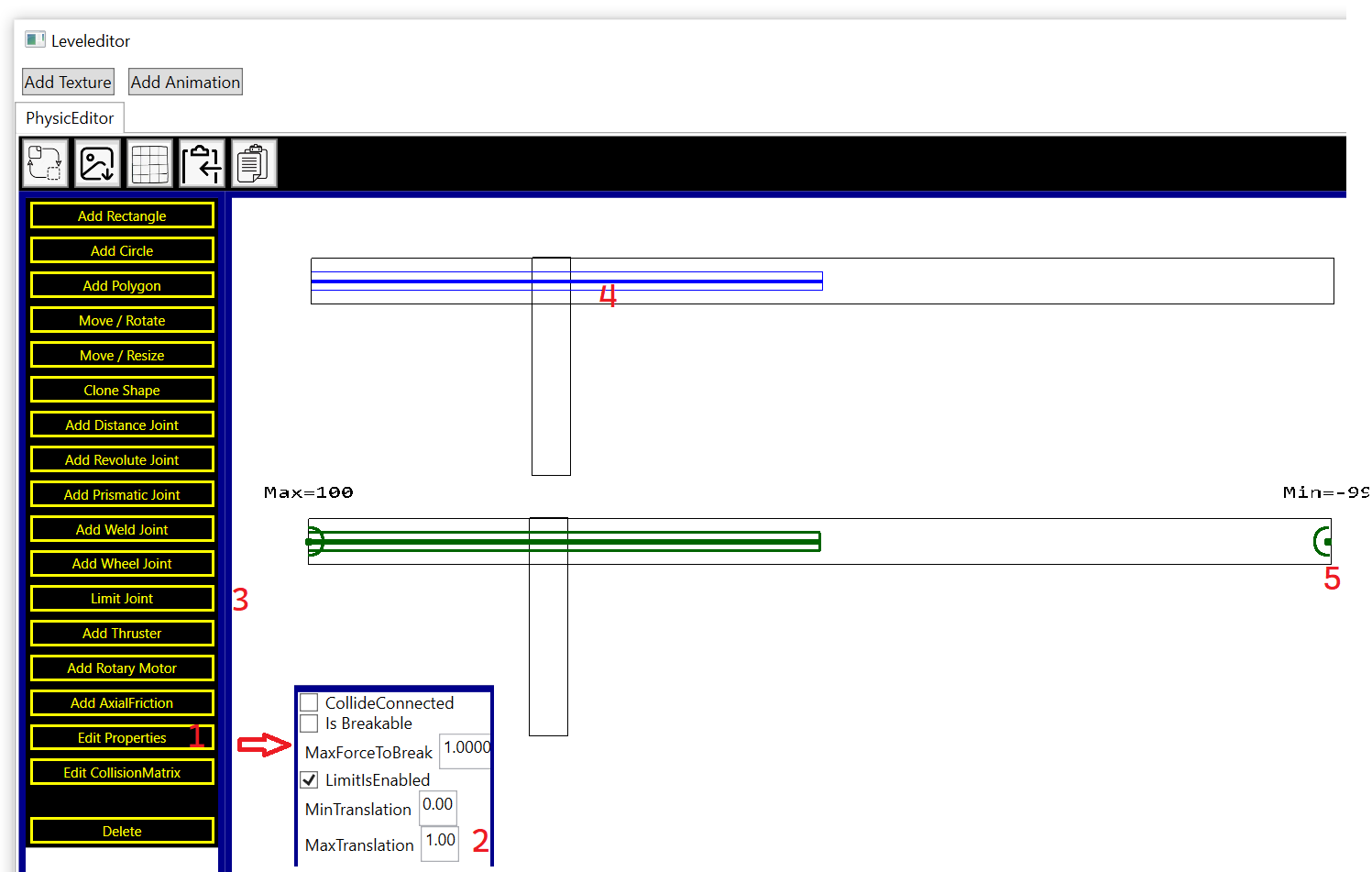Viewport: 1372px width, 872px height.
Task: Click the Add Rectangle button
Action: (x=122, y=215)
